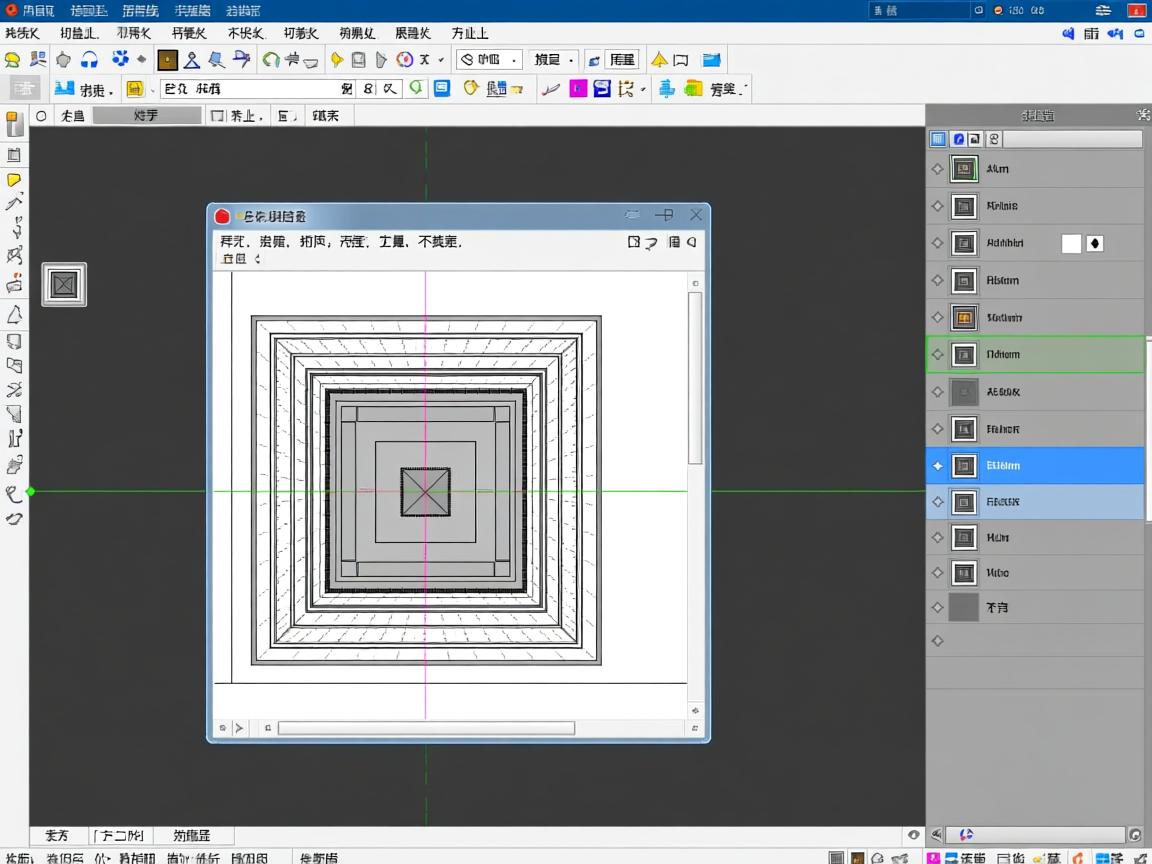Select the brown door icon in top toolbar
The image size is (1152, 864).
tap(167, 60)
